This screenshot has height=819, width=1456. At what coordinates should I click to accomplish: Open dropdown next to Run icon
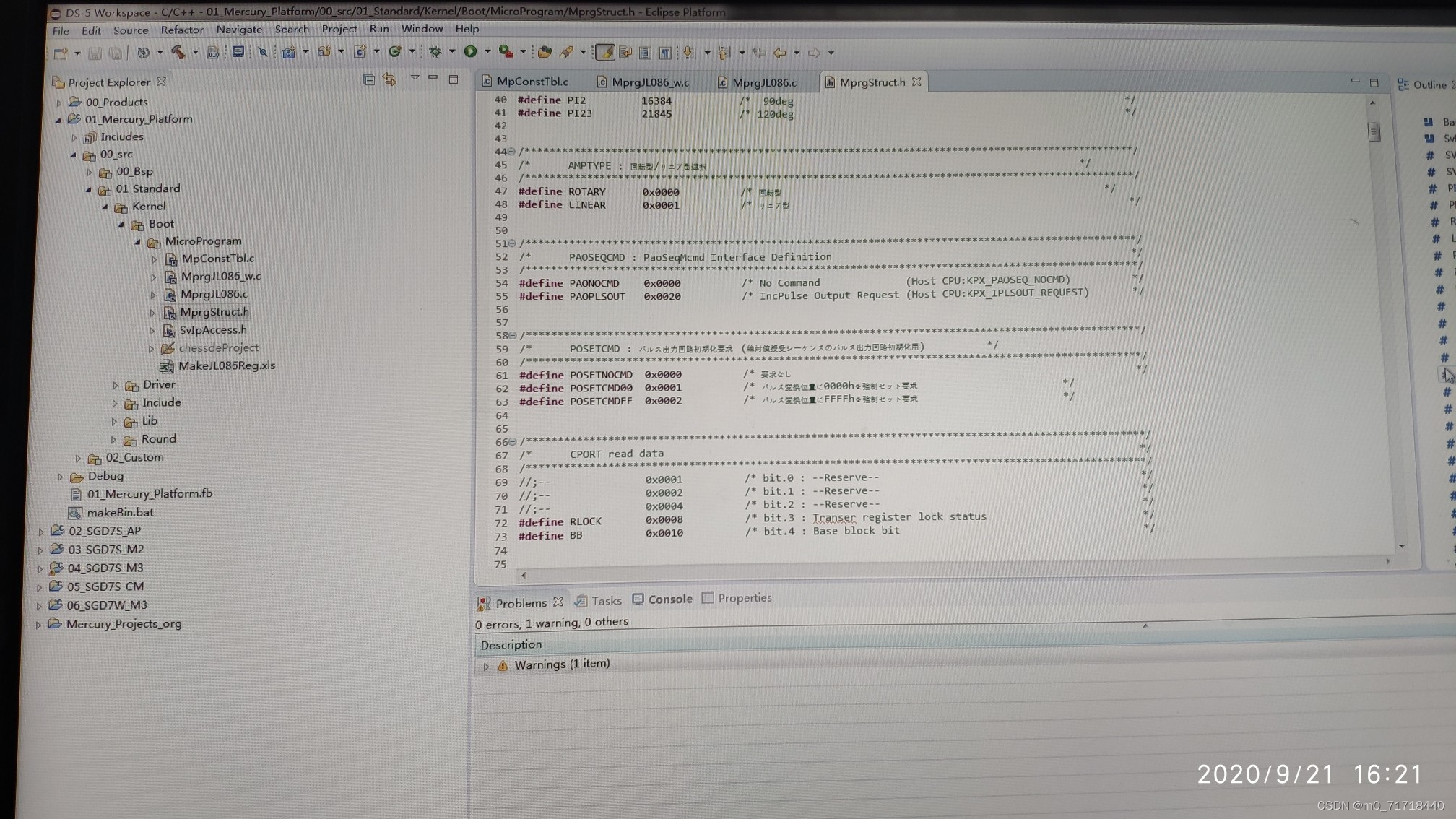pos(487,52)
